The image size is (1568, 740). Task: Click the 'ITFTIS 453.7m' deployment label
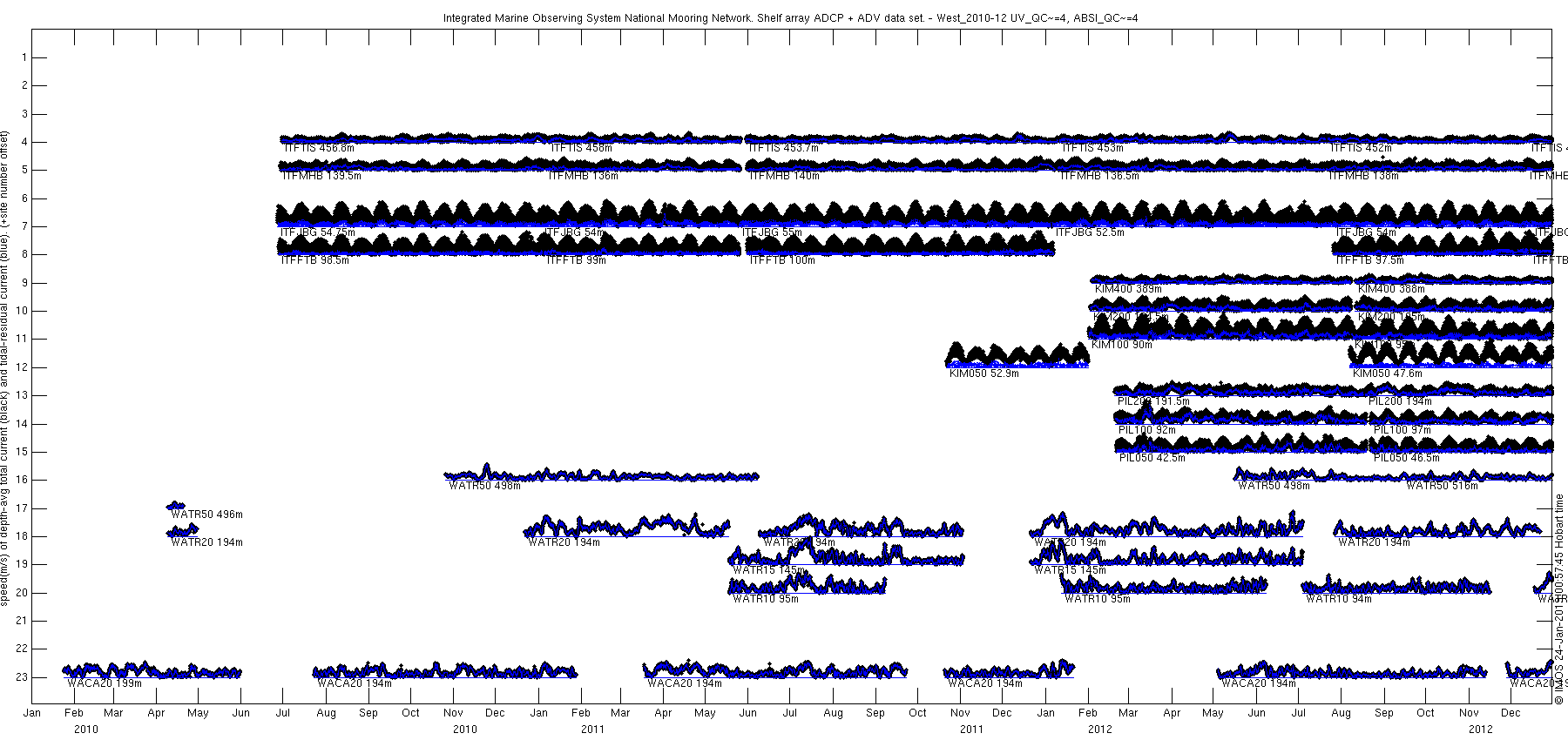[x=783, y=148]
